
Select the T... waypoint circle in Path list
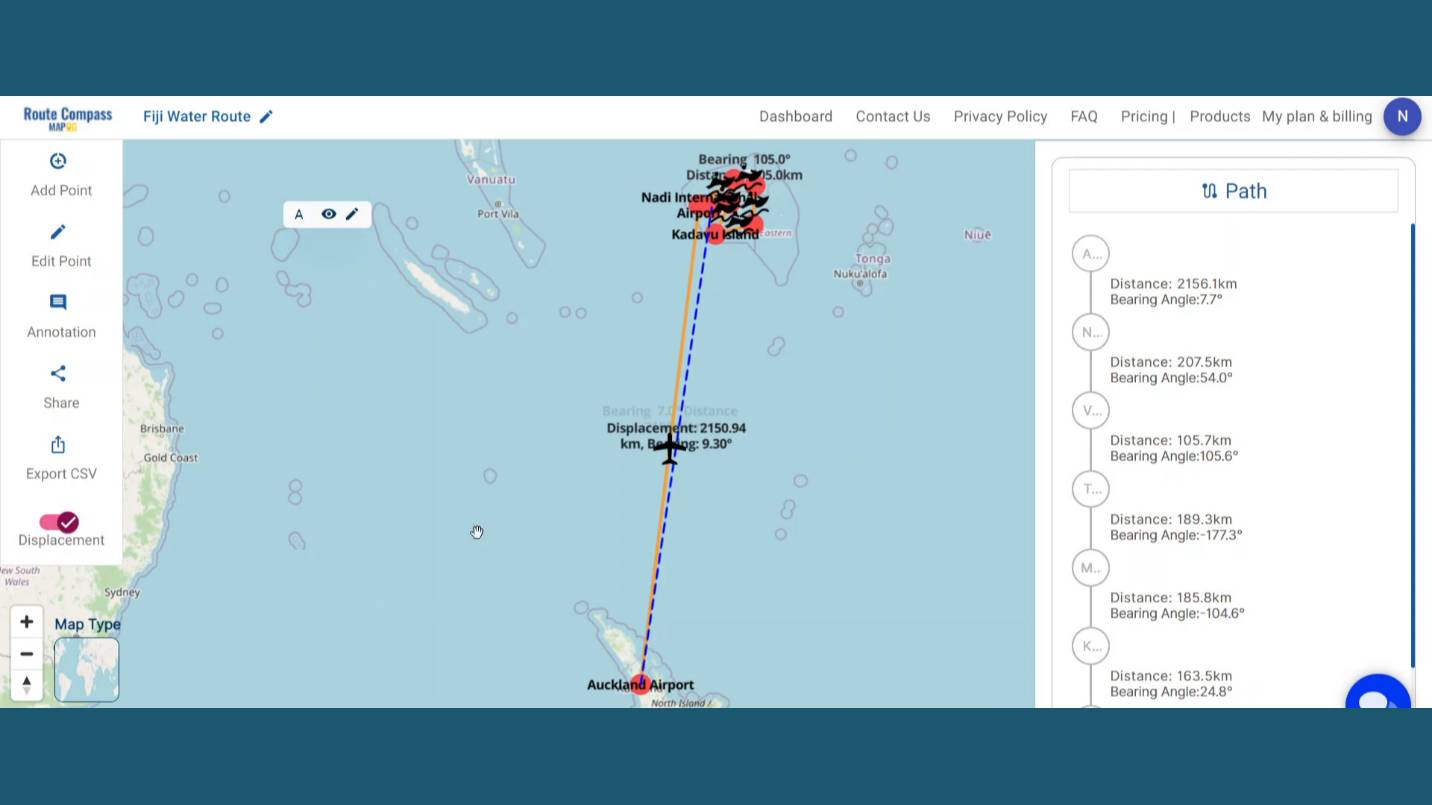pos(1090,489)
